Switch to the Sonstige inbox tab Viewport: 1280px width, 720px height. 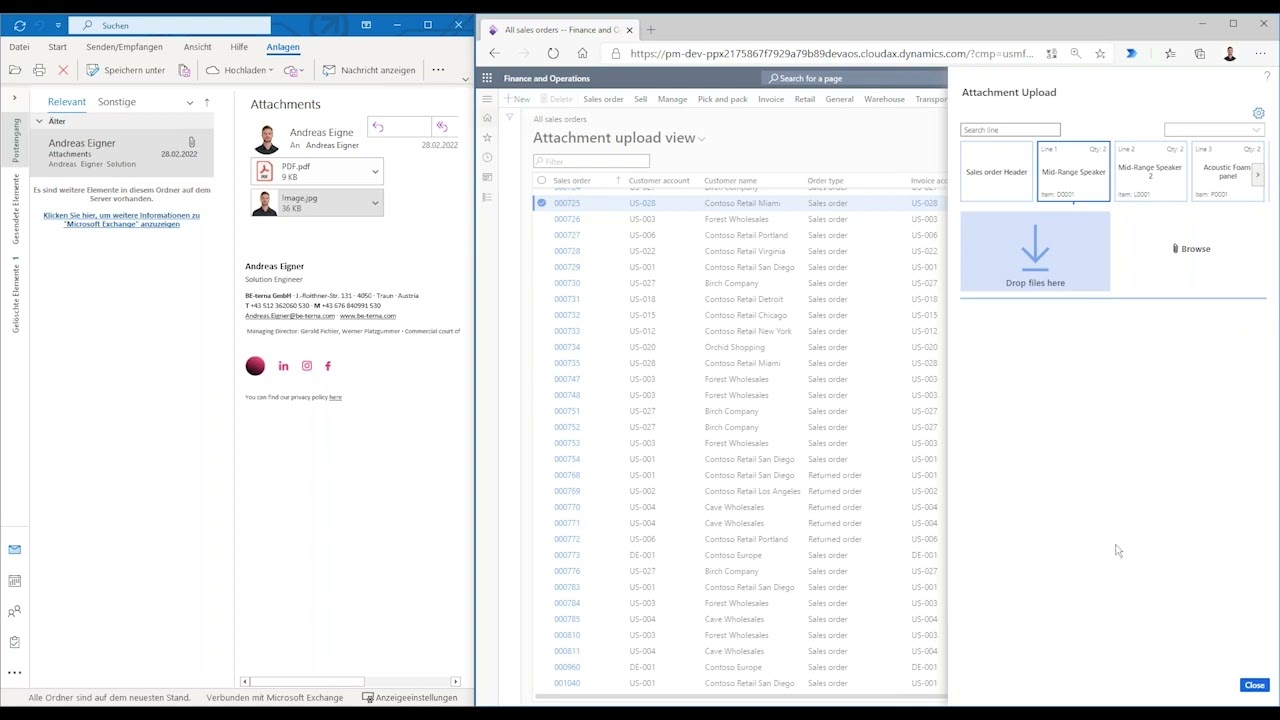[x=117, y=102]
